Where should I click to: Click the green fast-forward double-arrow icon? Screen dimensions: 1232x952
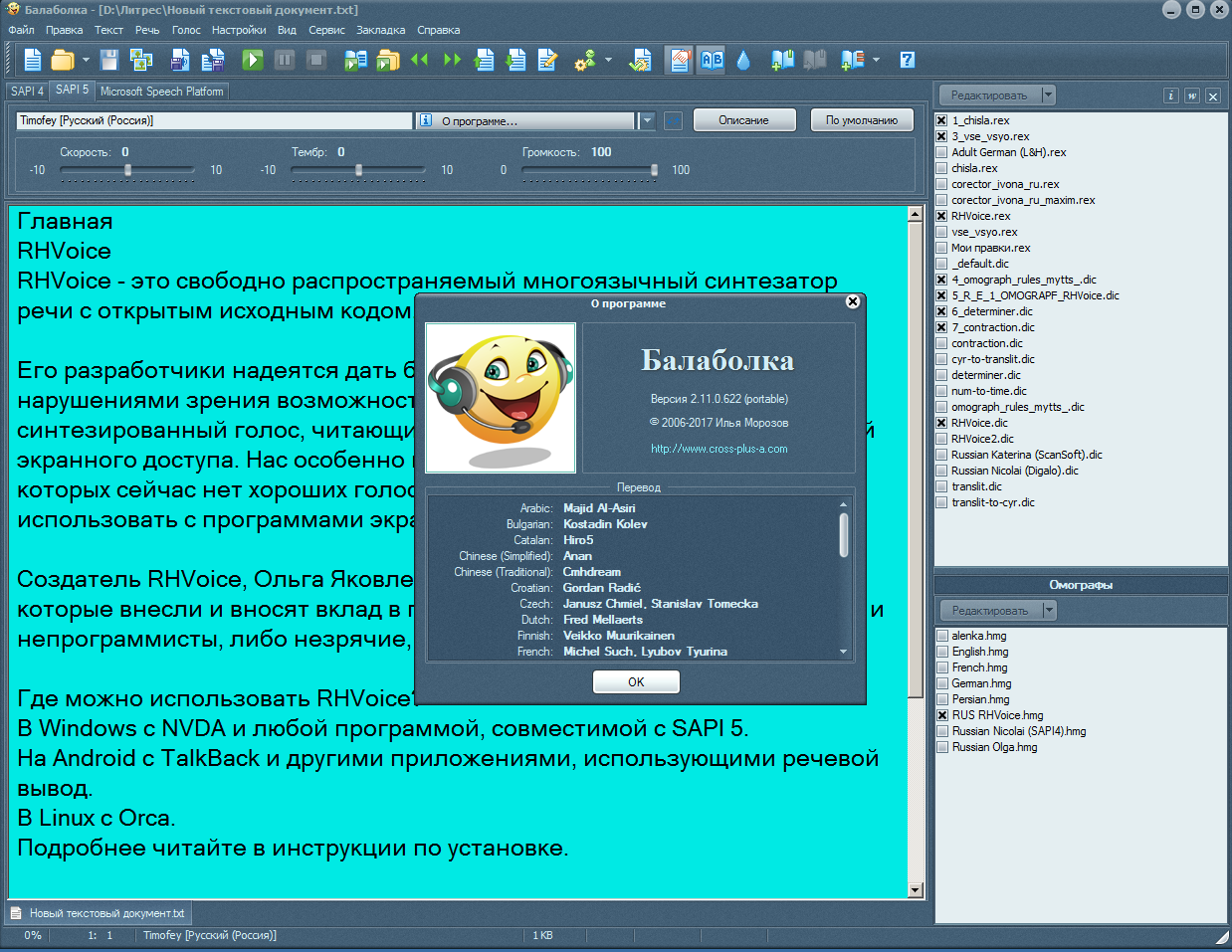[452, 60]
